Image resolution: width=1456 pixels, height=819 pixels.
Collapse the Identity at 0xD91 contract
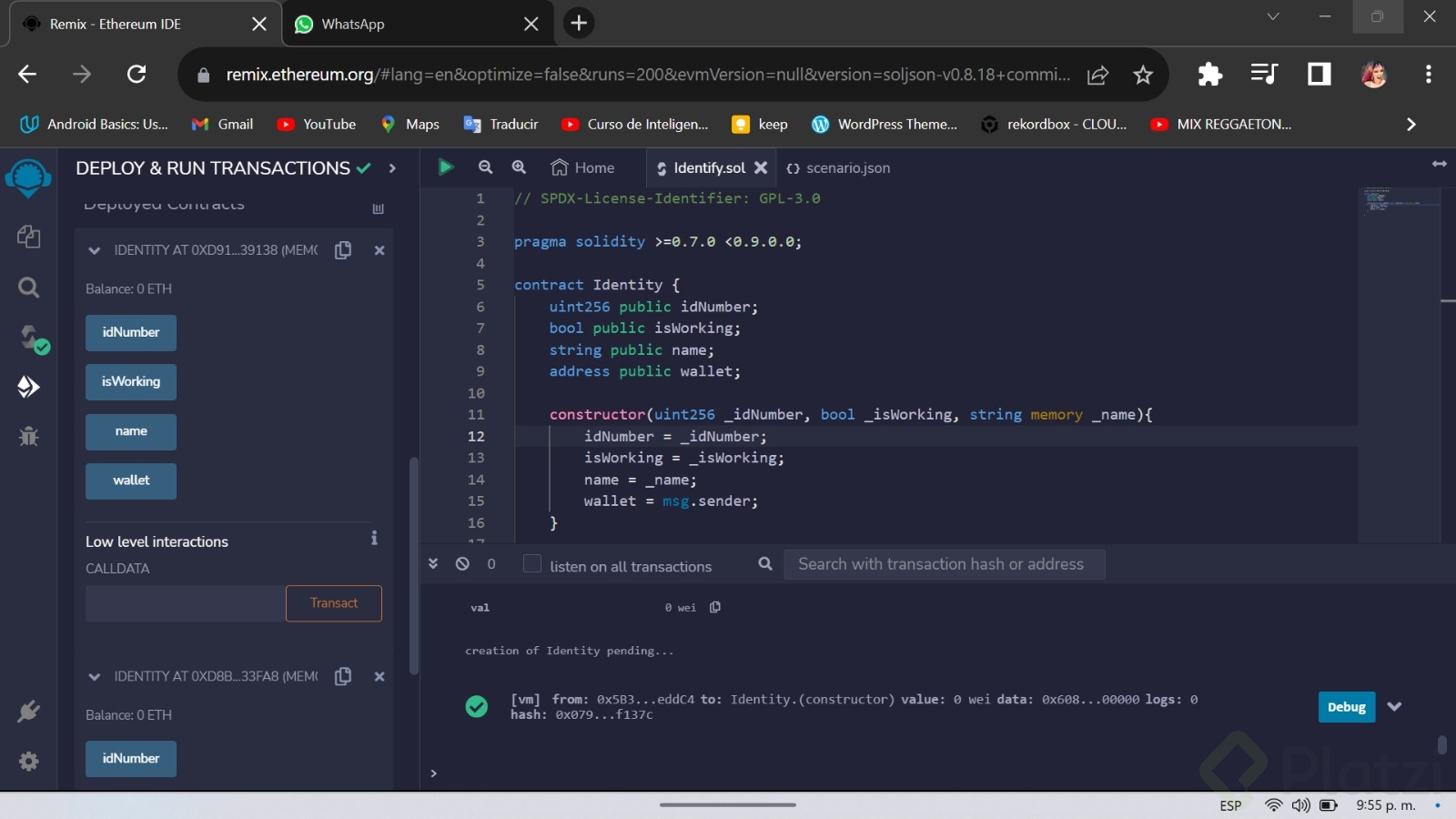[94, 250]
